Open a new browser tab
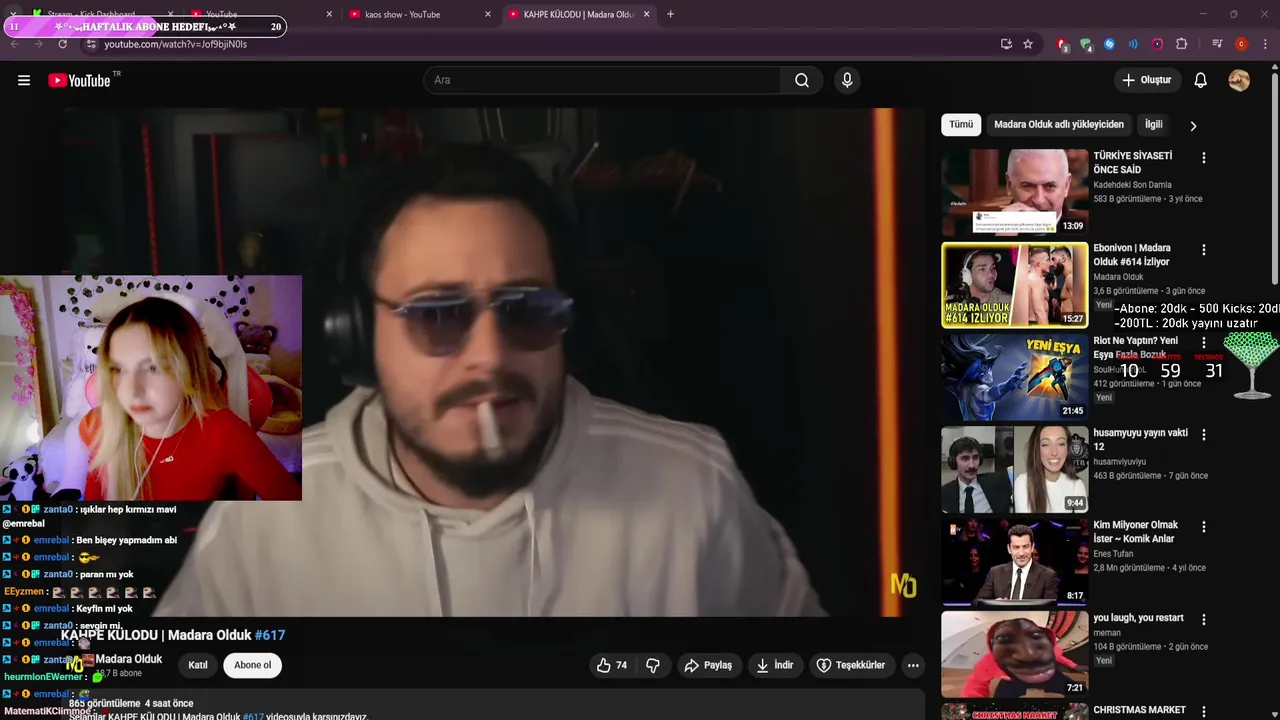This screenshot has height=720, width=1280. tap(670, 14)
